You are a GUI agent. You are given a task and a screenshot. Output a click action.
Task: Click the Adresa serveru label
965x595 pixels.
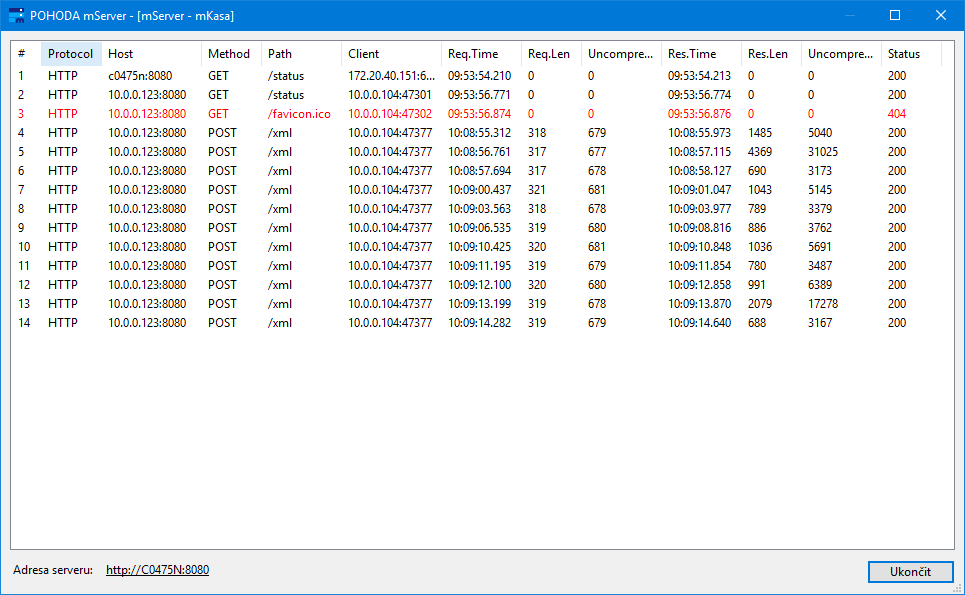tap(53, 570)
